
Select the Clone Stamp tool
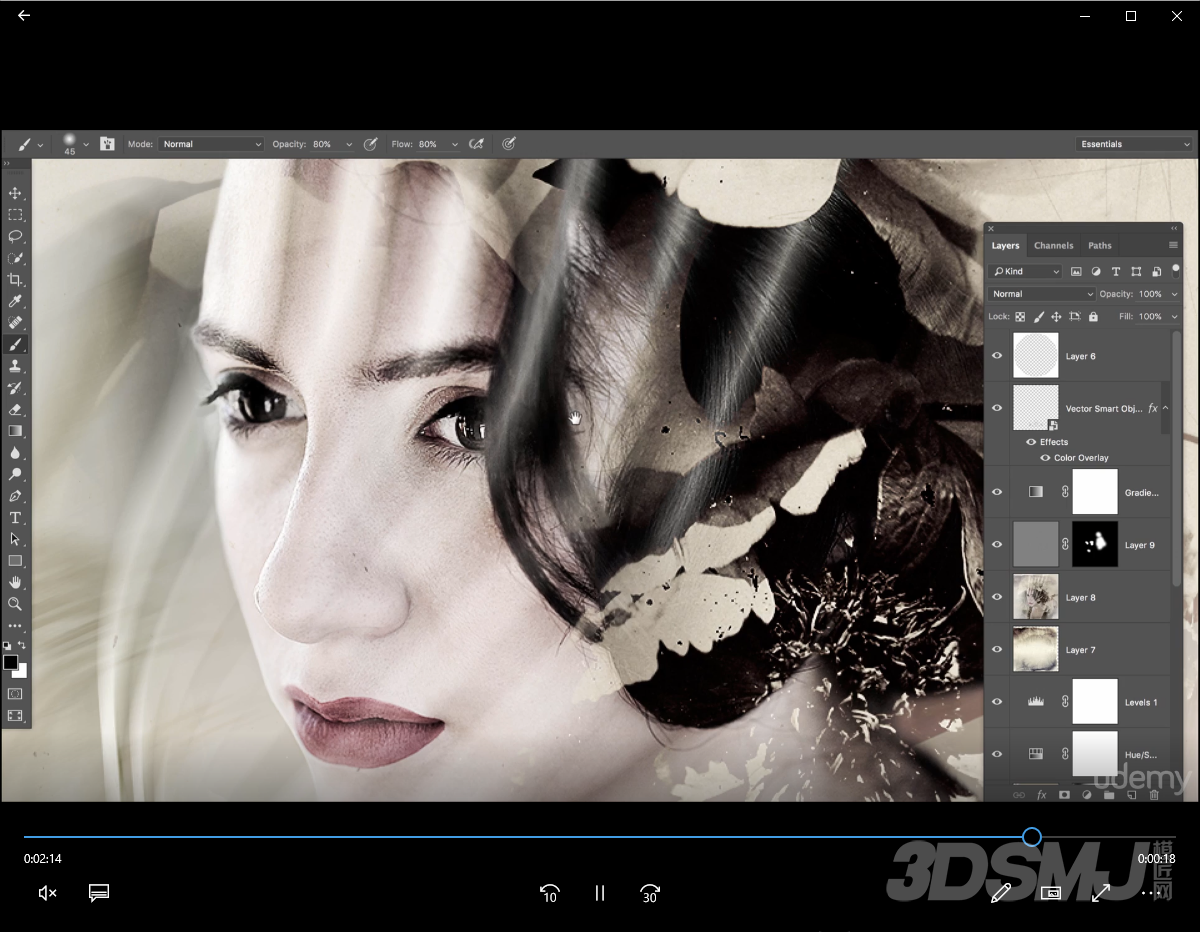click(15, 366)
